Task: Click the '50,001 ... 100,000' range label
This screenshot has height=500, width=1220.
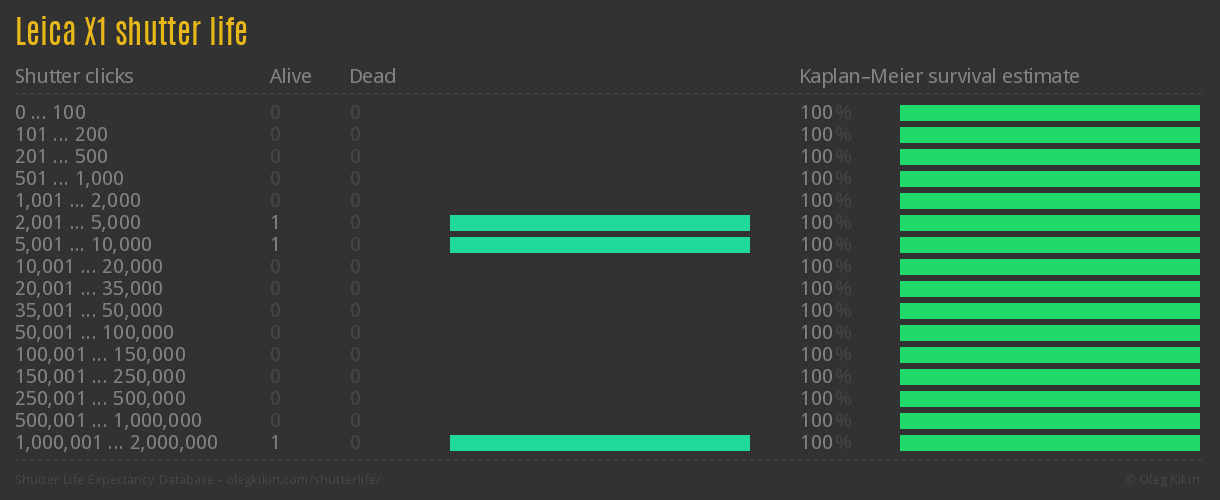Action: 94,332
